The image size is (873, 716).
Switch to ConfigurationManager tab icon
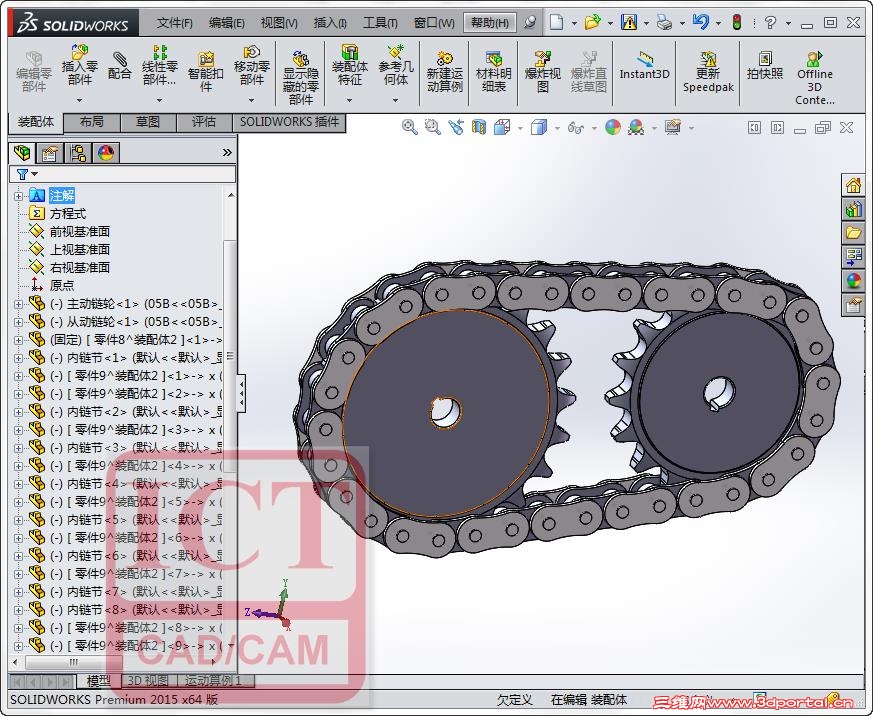pyautogui.click(x=78, y=153)
